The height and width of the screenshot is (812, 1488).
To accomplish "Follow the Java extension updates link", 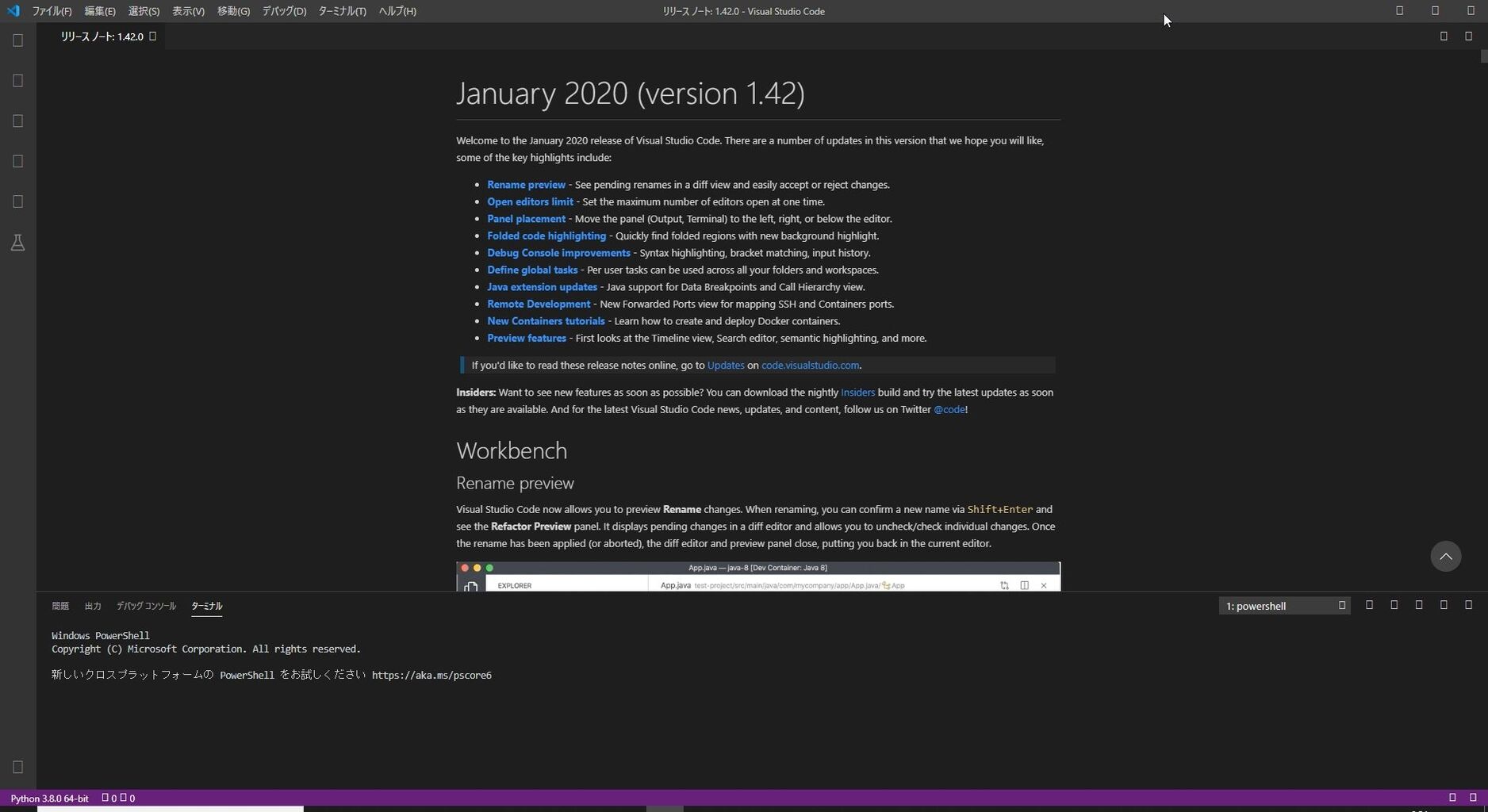I will pyautogui.click(x=542, y=287).
